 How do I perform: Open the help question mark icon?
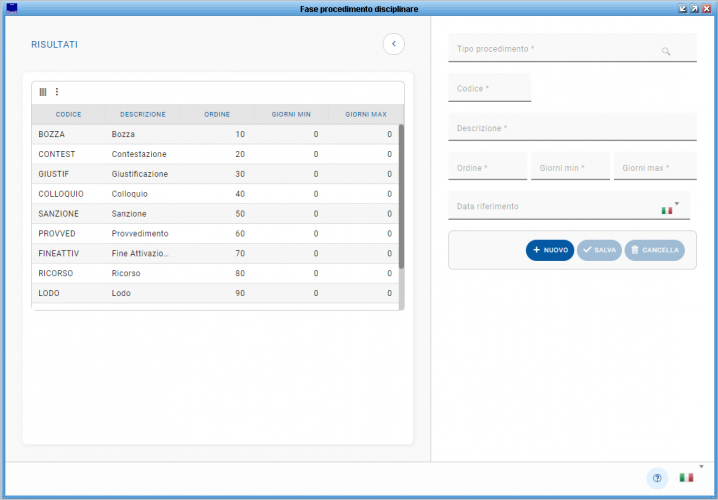point(657,478)
